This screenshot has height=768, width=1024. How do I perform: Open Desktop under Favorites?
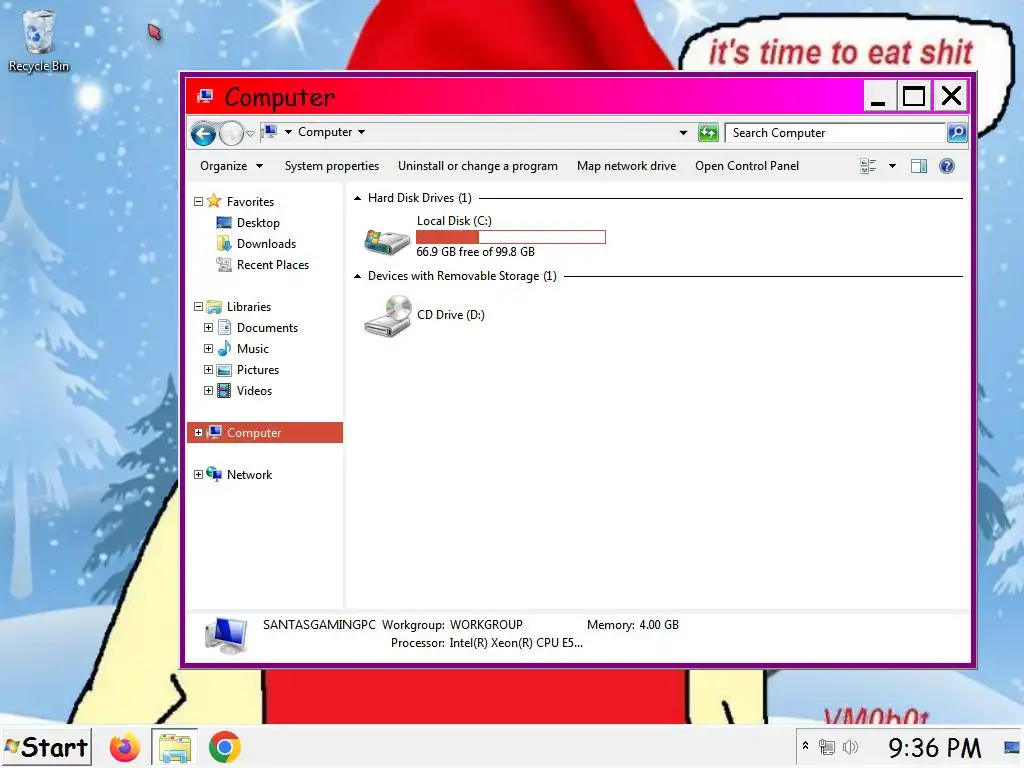[x=258, y=223]
